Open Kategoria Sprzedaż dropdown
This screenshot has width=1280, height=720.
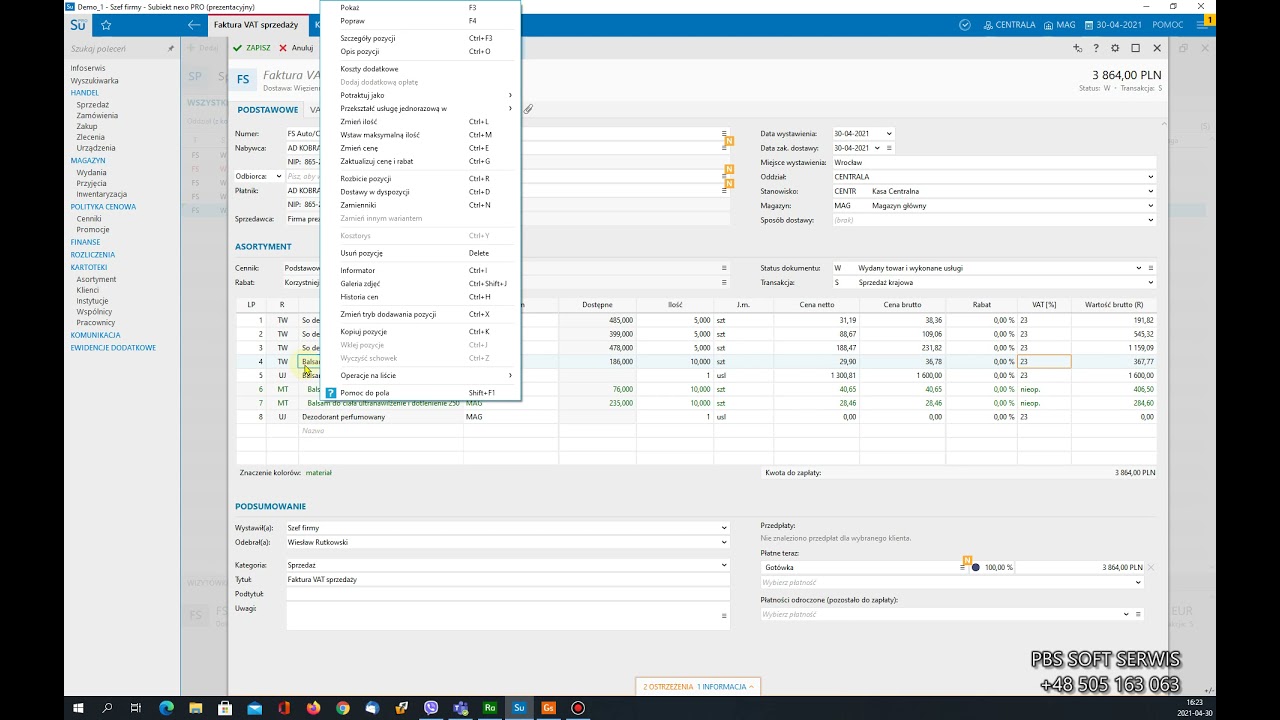click(724, 565)
